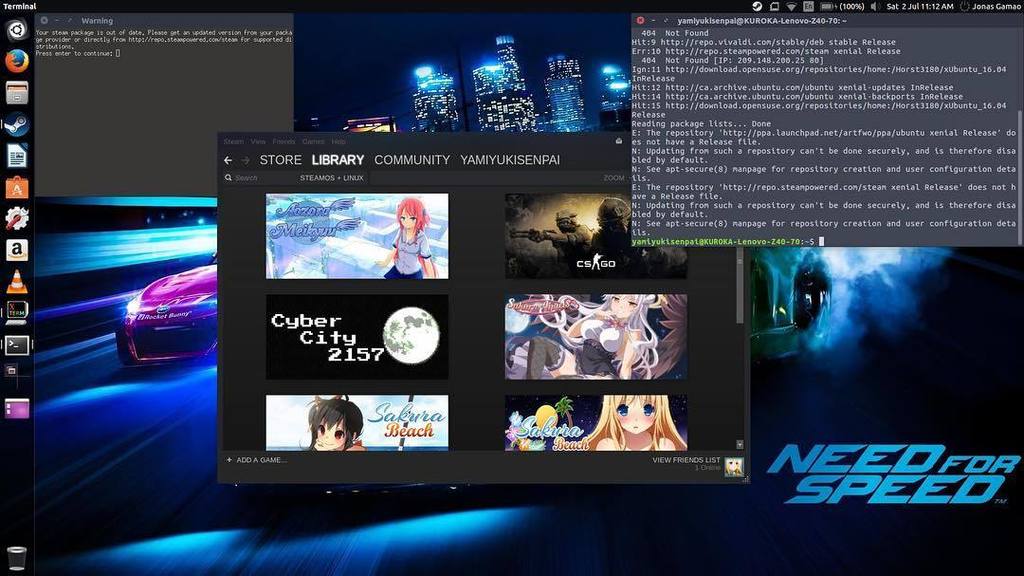The height and width of the screenshot is (576, 1024).
Task: Open XTerm from the launcher
Action: point(17,313)
